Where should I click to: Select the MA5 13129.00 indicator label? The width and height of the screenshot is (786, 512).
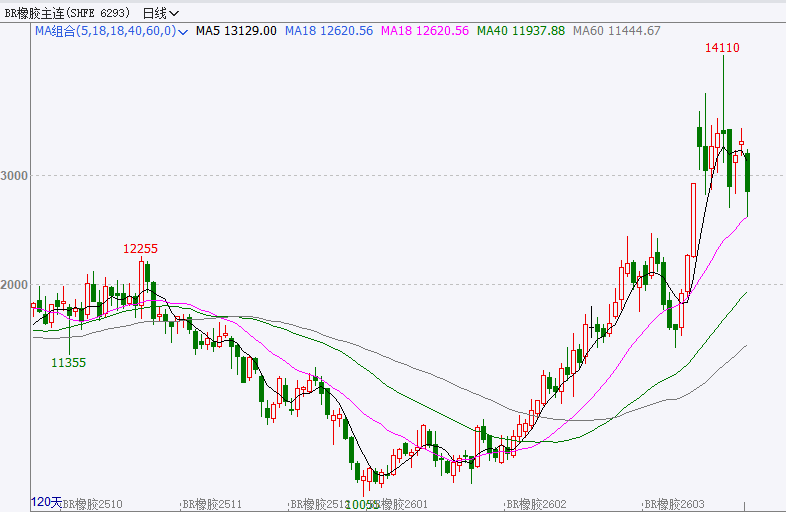pos(236,31)
